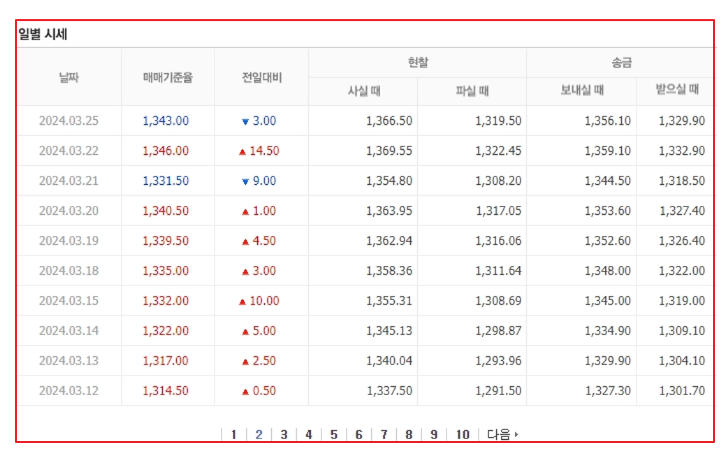Click the 일별 시세 section title

[x=43, y=34]
